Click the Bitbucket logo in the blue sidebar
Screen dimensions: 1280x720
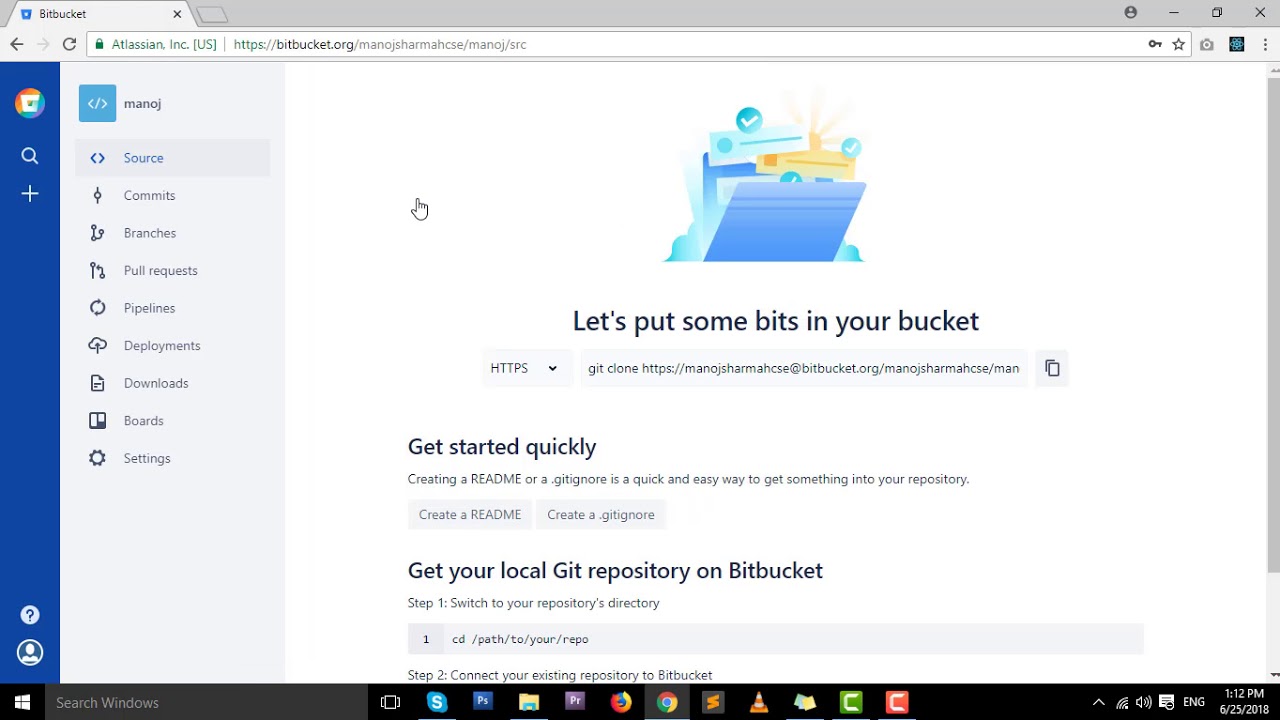click(x=30, y=103)
